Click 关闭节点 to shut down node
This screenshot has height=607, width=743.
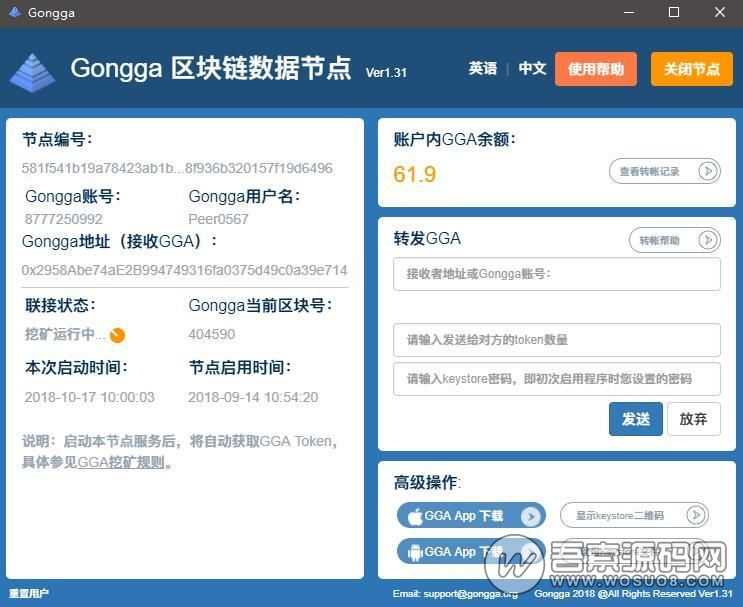click(x=691, y=69)
